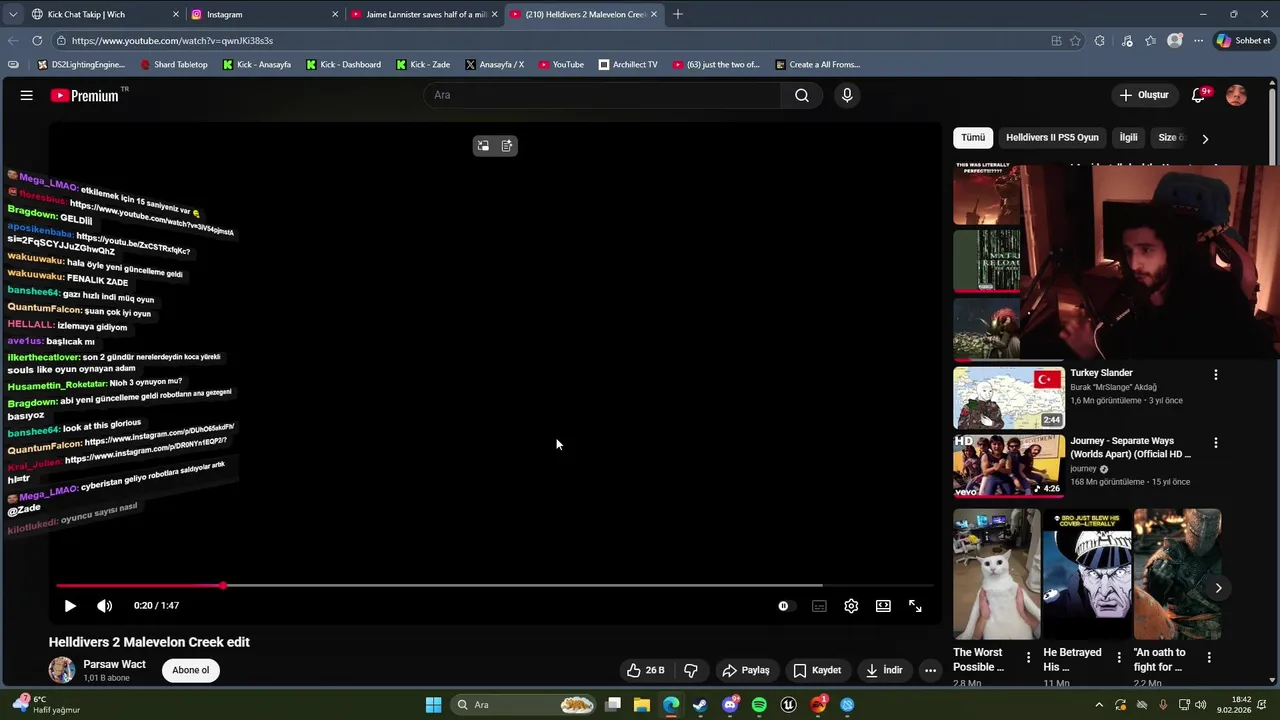Open the YouTube guide hamburger menu
The image size is (1280, 720).
coord(26,95)
